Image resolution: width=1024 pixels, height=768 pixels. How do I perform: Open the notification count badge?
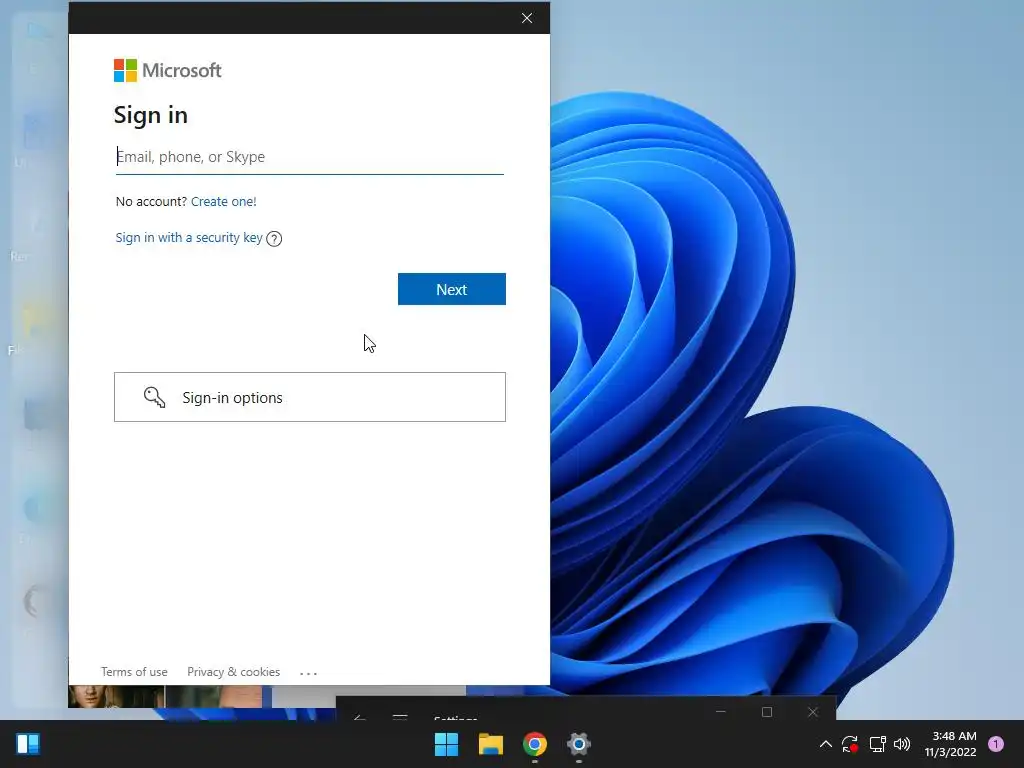point(996,744)
